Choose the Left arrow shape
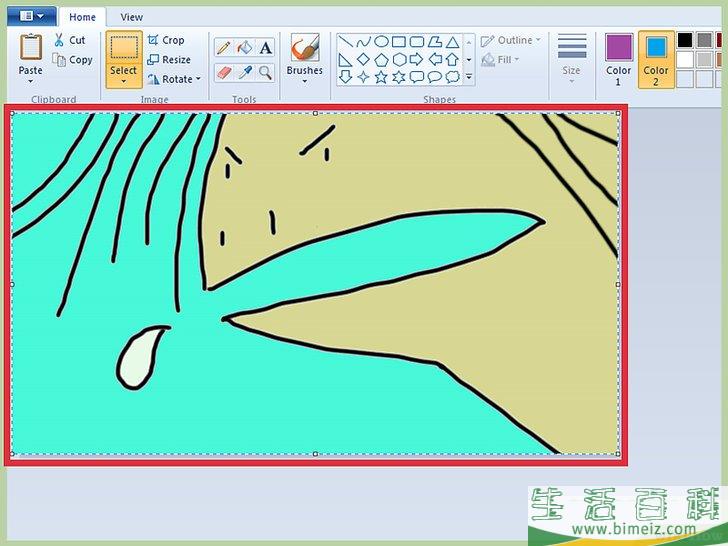 click(435, 59)
